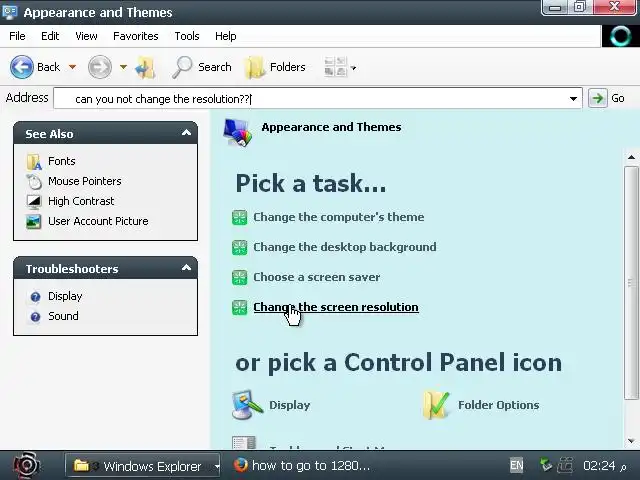Screen dimensions: 640x480
Task: Open the Folder Options icon
Action: pyautogui.click(x=437, y=404)
